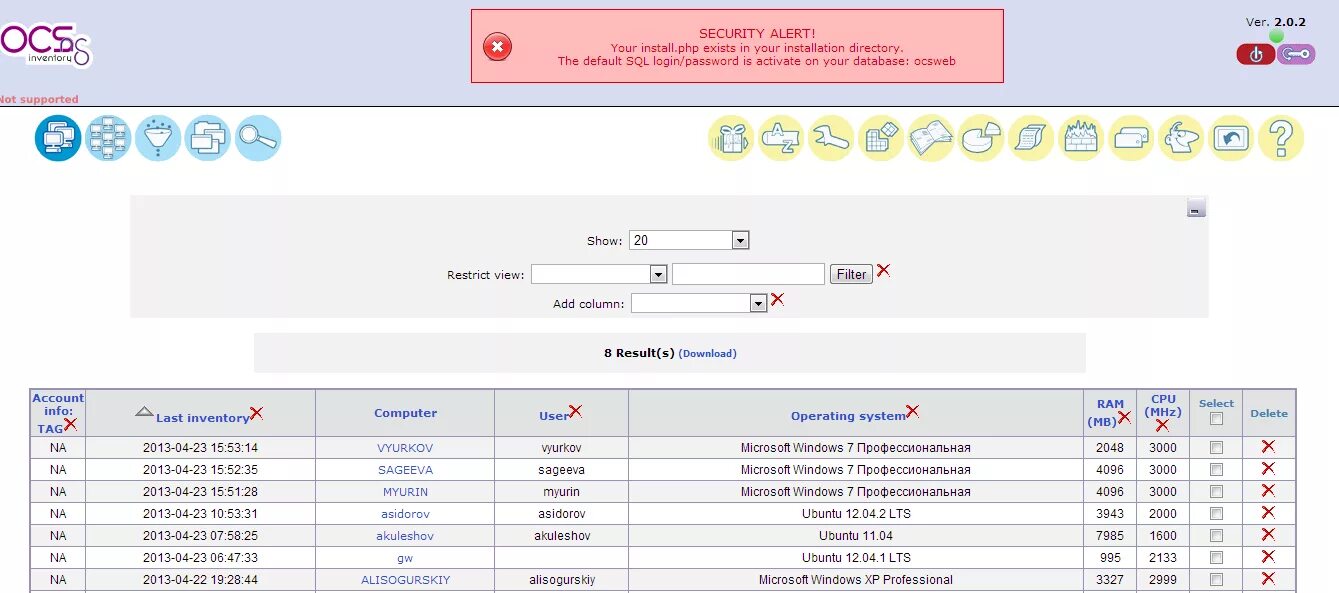Click the Filter button
This screenshot has width=1339, height=593.
click(851, 274)
